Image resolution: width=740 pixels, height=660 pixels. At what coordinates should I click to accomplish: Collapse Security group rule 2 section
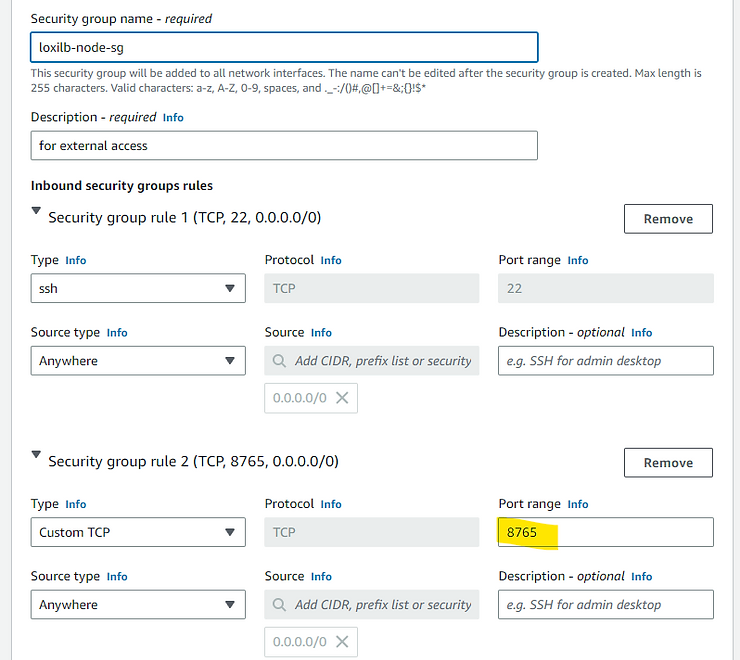(36, 455)
